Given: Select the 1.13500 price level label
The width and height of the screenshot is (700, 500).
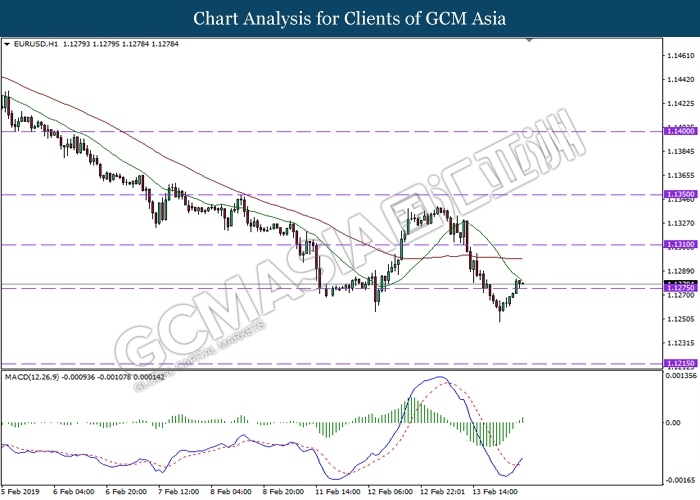Looking at the screenshot, I should pos(681,195).
